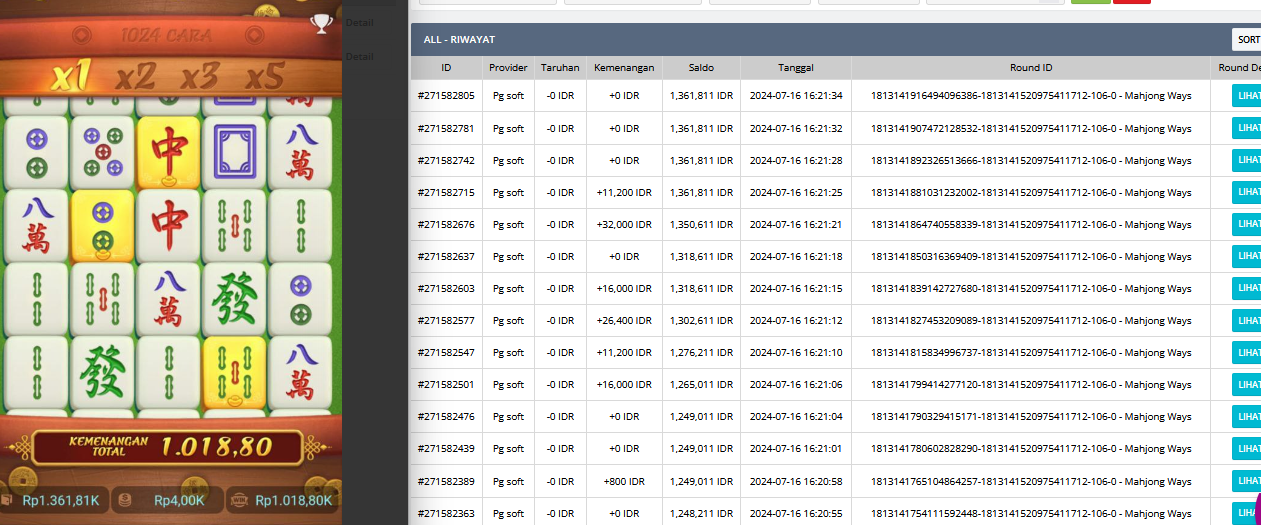1261x525 pixels.
Task: Click the ID cell #271582637
Action: pos(446,257)
